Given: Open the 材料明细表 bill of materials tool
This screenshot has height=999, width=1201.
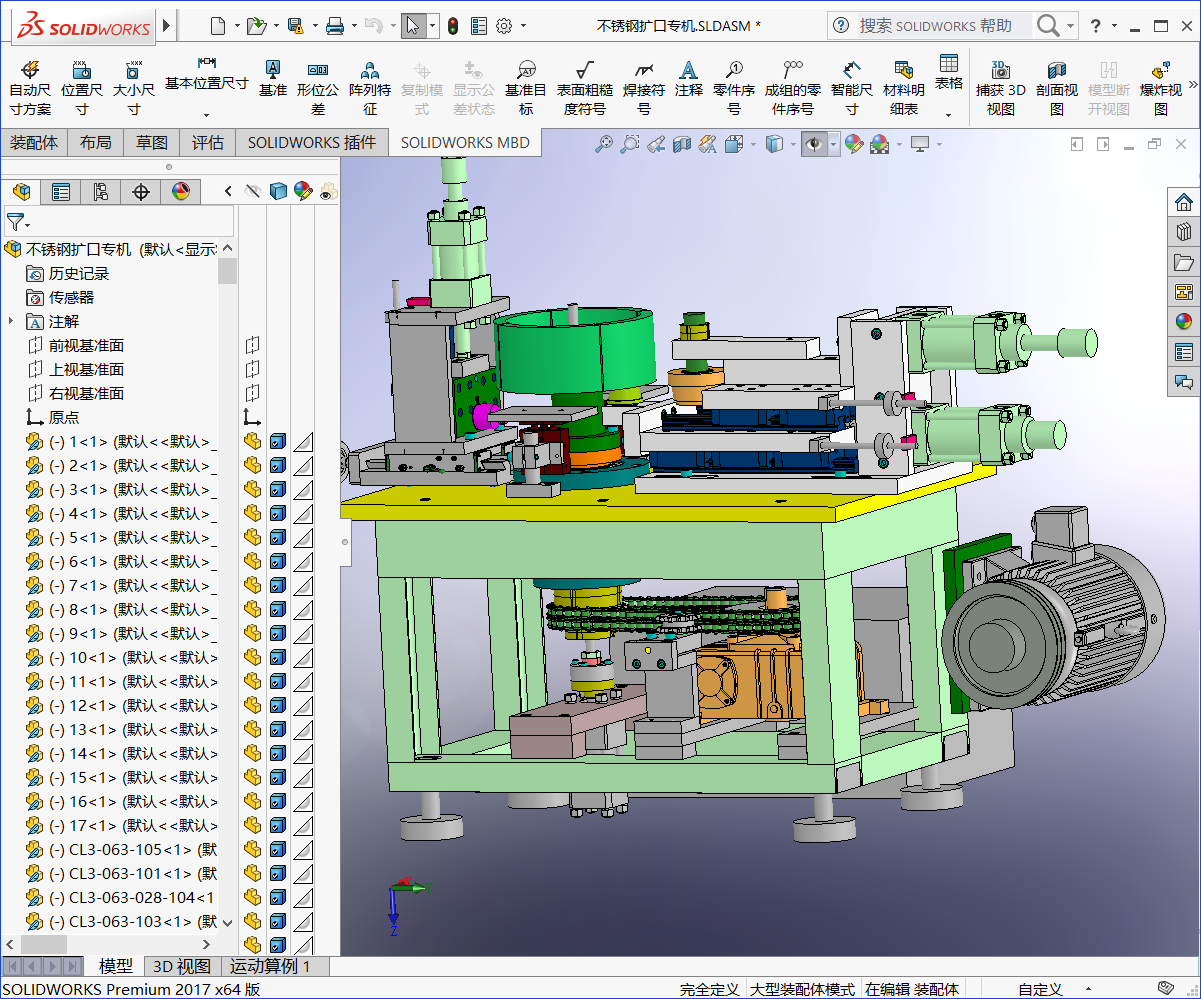Looking at the screenshot, I should (904, 88).
